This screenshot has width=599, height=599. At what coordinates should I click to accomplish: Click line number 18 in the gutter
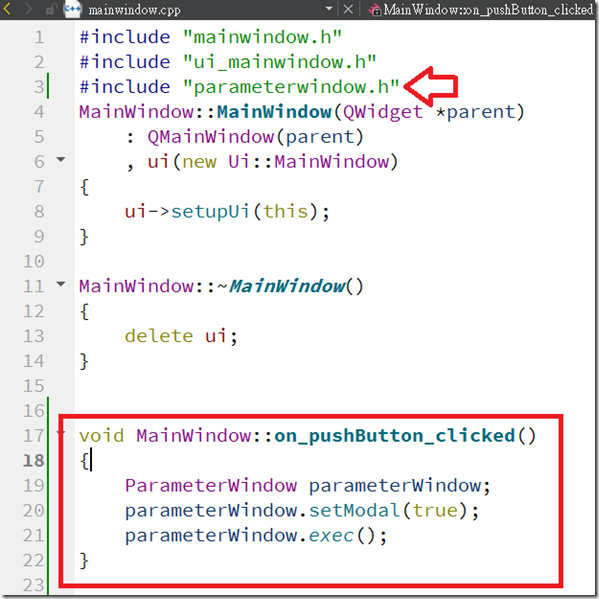coord(34,461)
